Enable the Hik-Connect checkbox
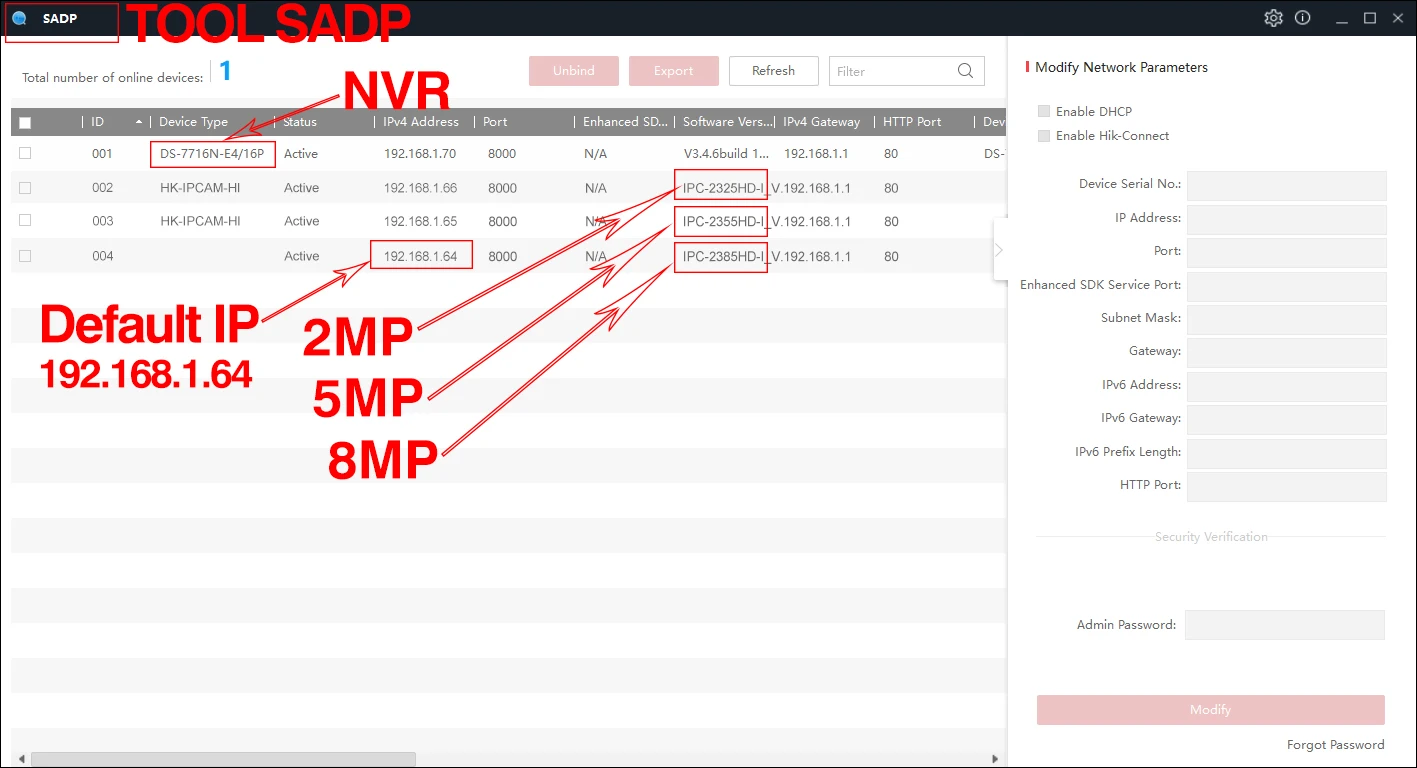 point(1044,135)
